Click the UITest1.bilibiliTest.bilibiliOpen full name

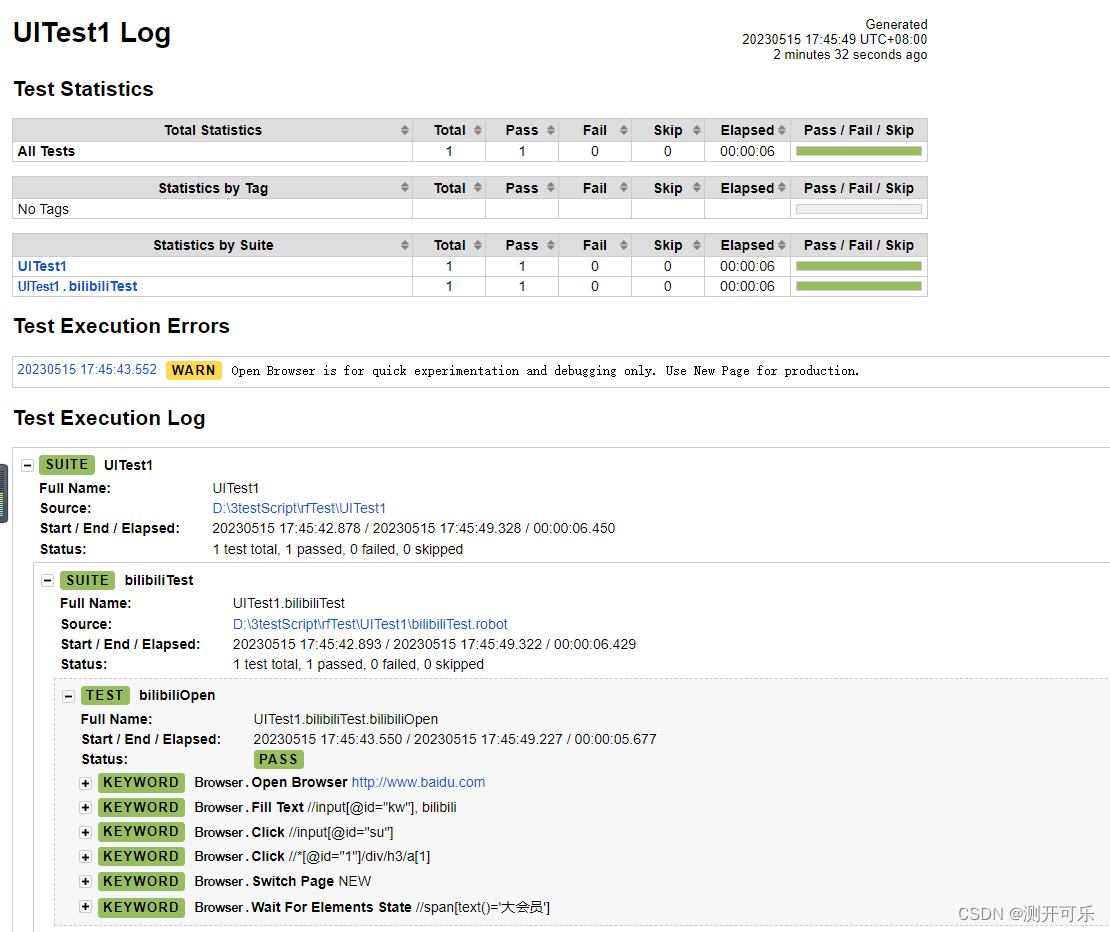click(345, 720)
